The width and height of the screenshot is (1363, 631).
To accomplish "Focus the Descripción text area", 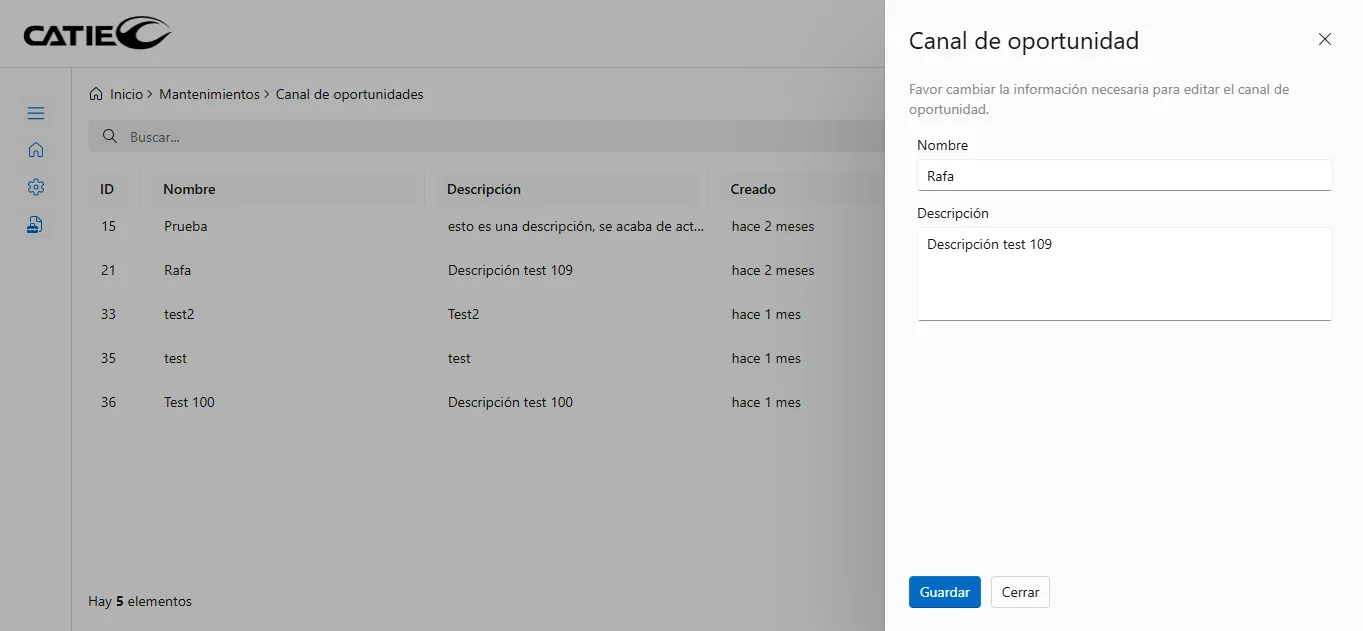I will (1124, 273).
